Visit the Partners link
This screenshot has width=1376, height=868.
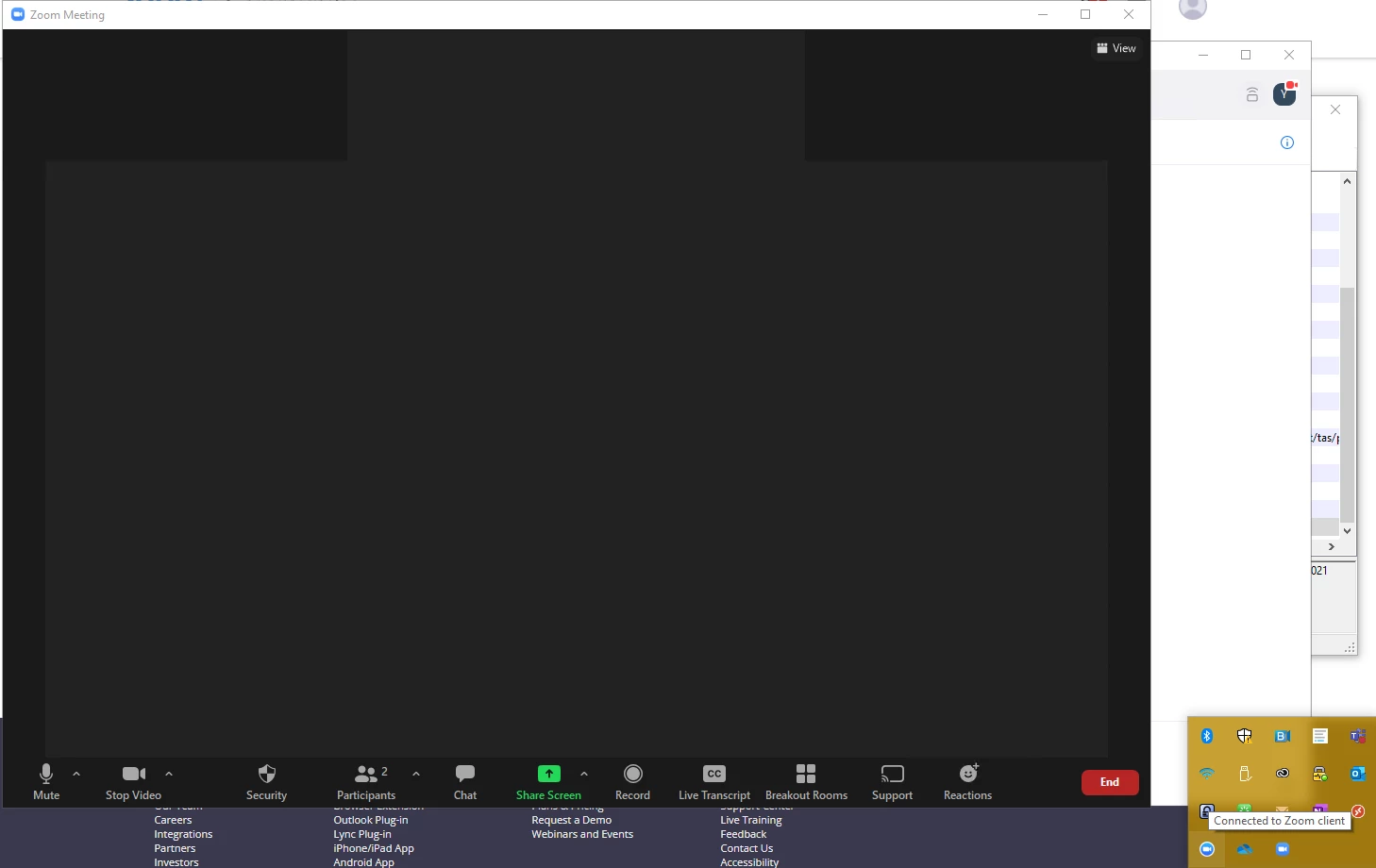175,848
